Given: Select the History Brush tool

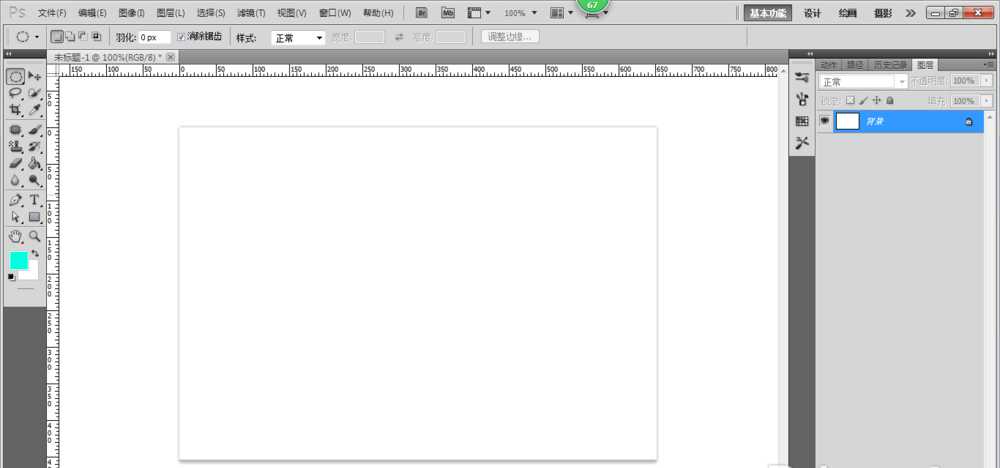Looking at the screenshot, I should coord(34,147).
